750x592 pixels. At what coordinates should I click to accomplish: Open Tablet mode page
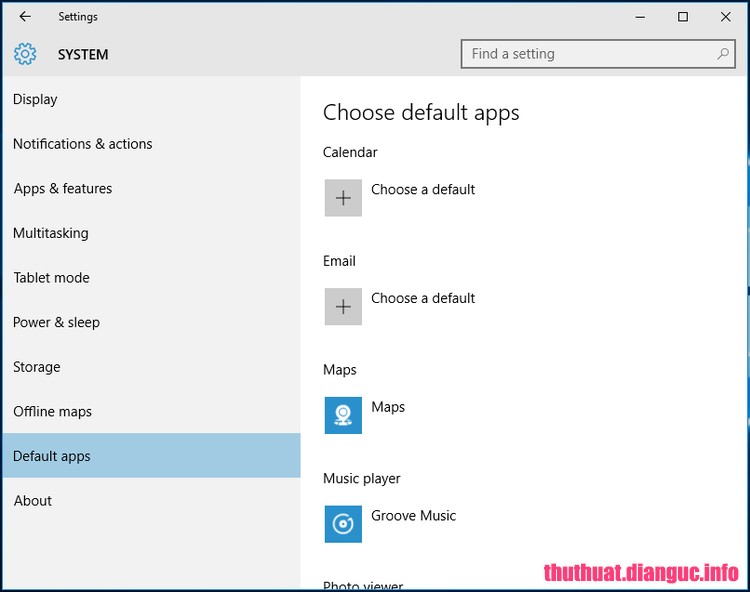click(x=152, y=277)
